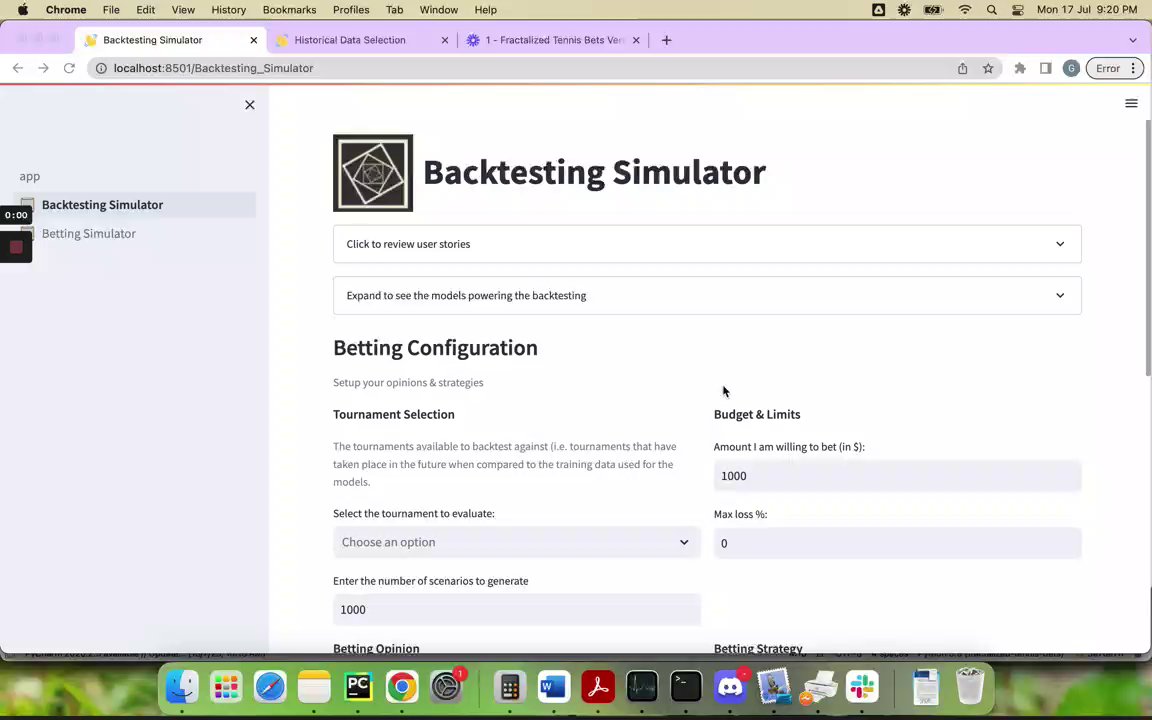This screenshot has height=720, width=1152.
Task: Open Launchpad from the dock
Action: pos(226,687)
